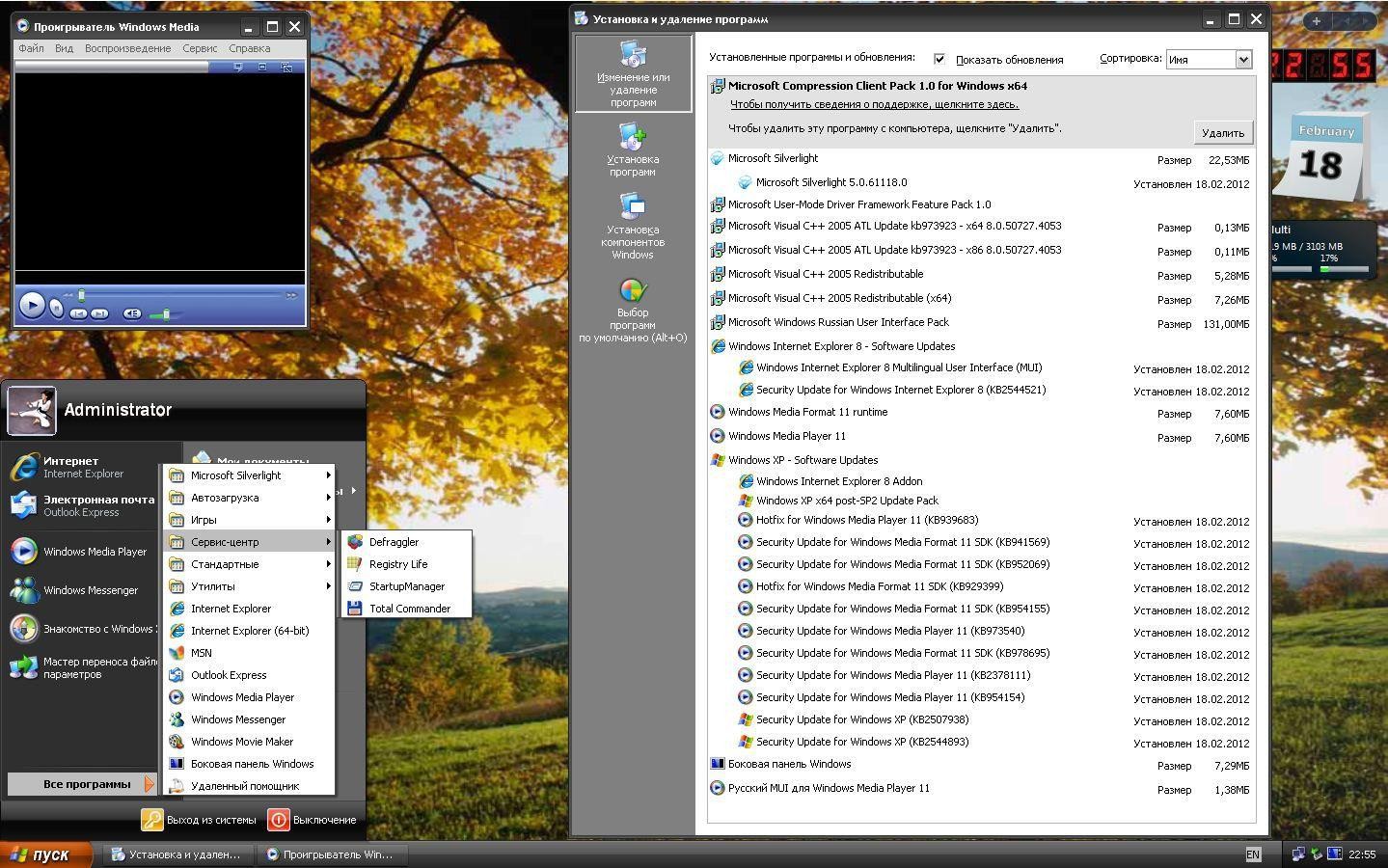Open Windows Movie Maker

(x=249, y=742)
